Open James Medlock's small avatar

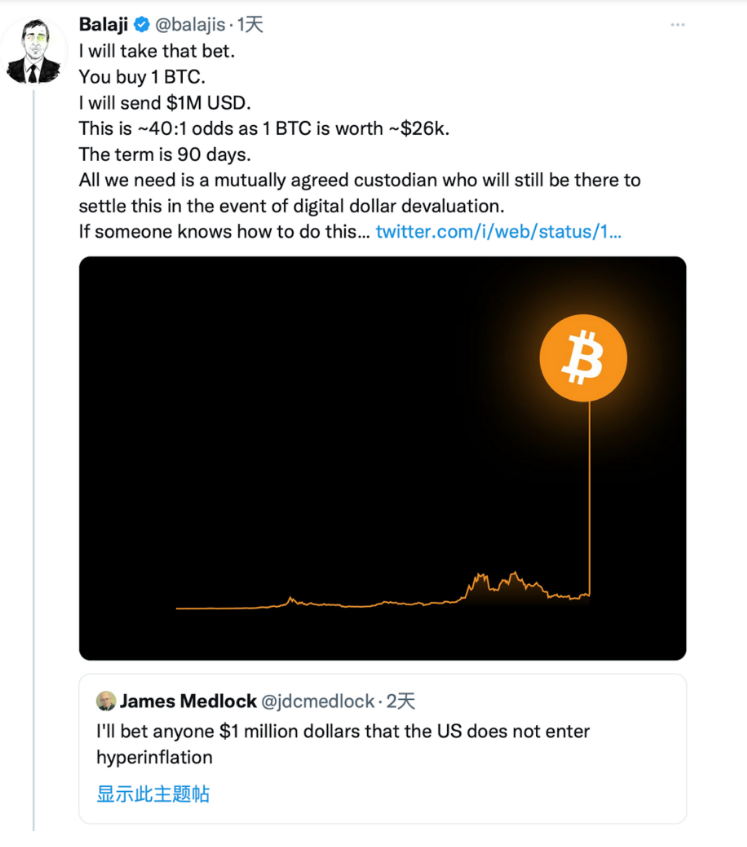105,700
